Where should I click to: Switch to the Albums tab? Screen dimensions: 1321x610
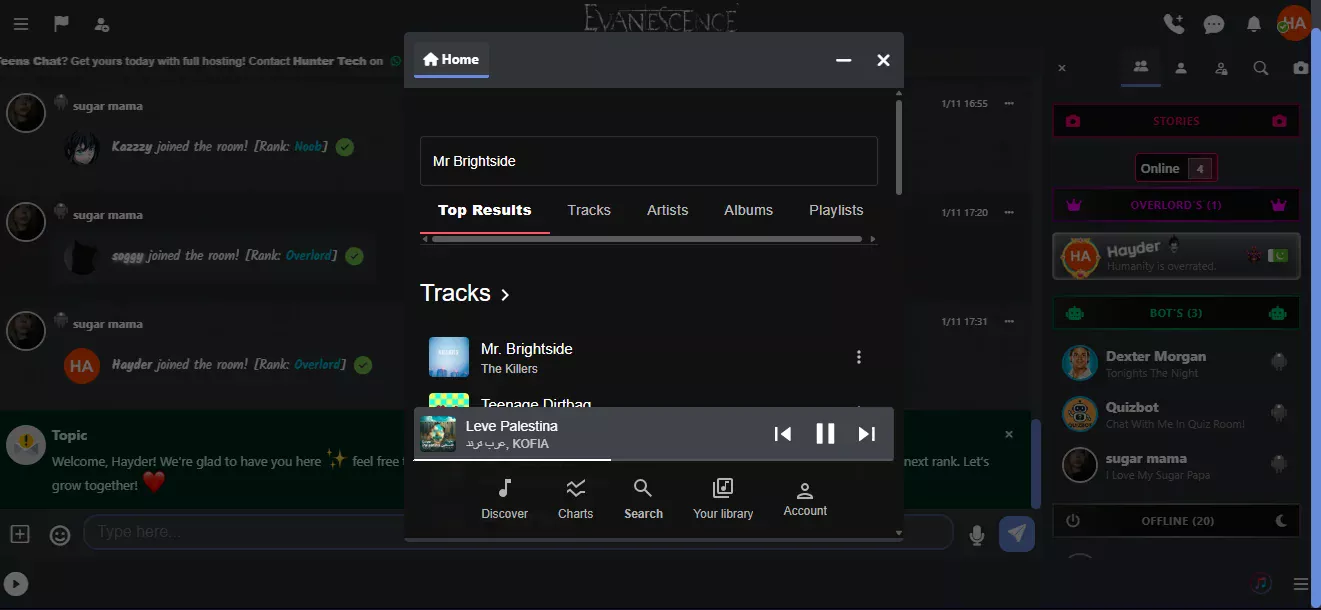748,210
